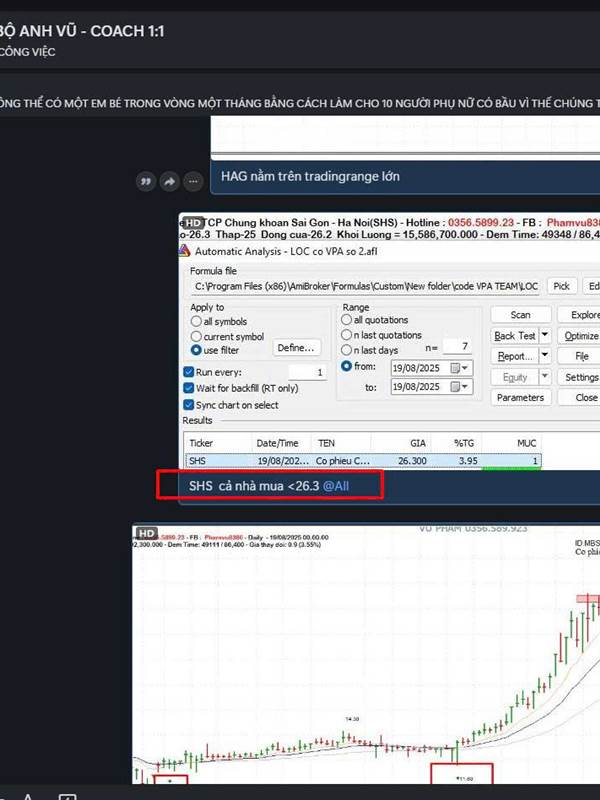
Task: Toggle Sync chart on select checkbox
Action: click(x=189, y=405)
